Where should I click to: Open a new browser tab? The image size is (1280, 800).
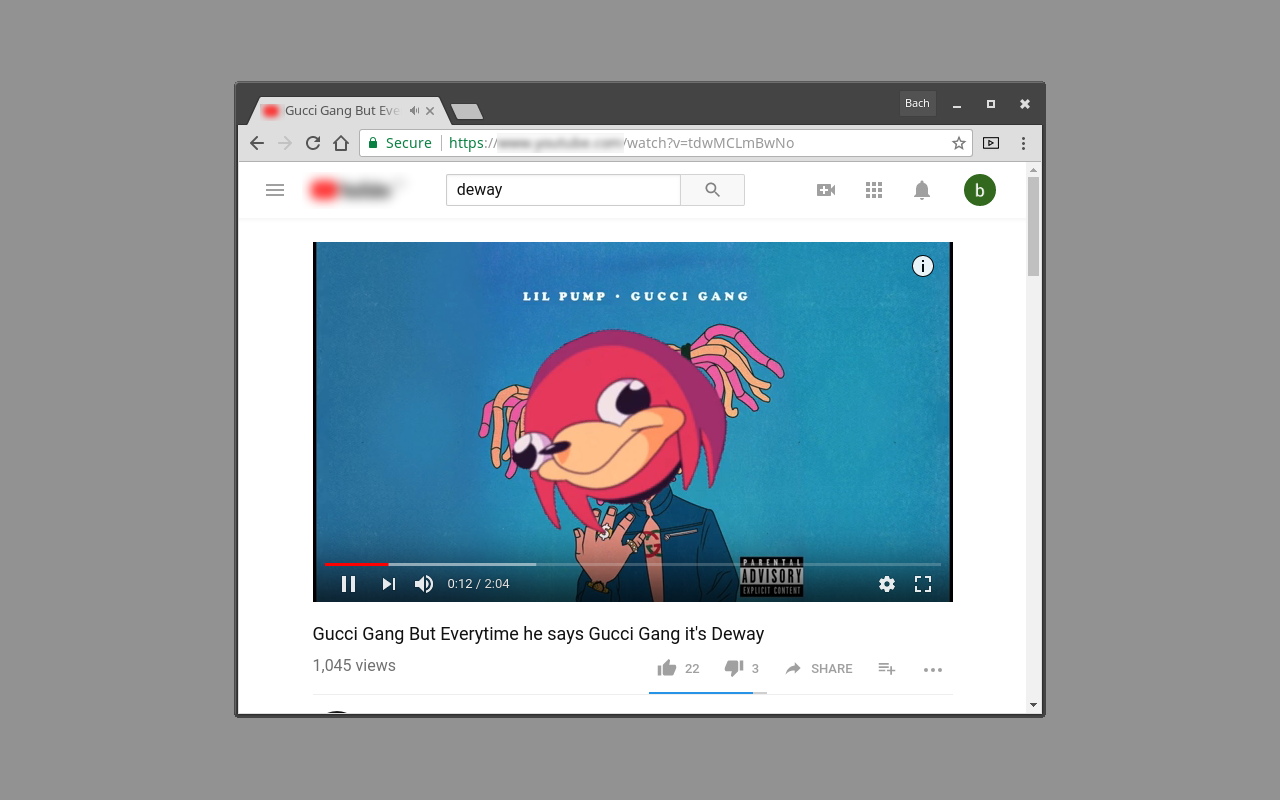pos(467,111)
